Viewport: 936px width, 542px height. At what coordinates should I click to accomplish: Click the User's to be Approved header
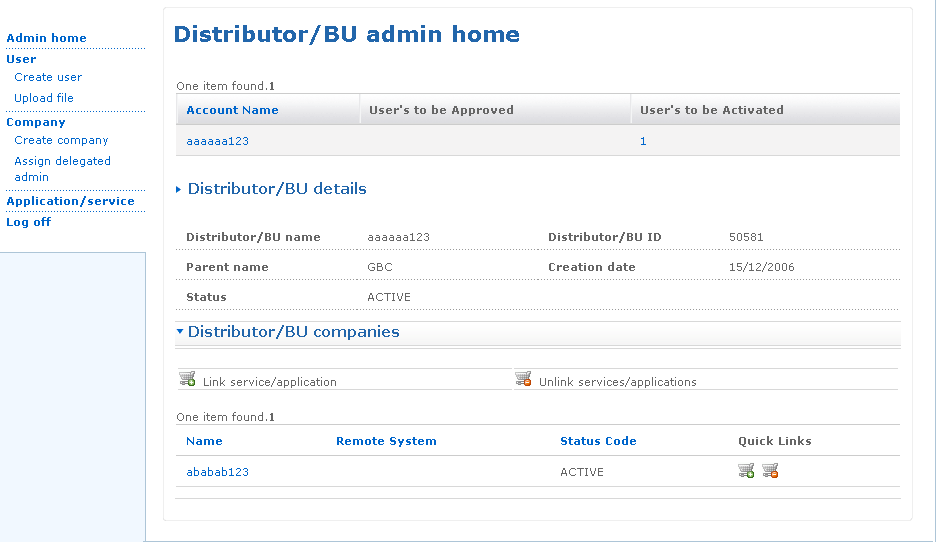[441, 110]
